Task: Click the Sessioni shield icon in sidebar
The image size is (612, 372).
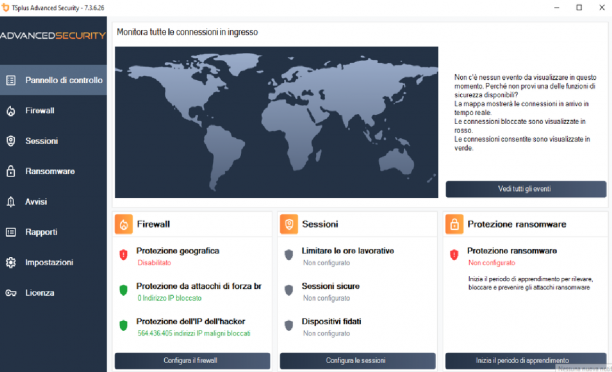Action: [11, 141]
